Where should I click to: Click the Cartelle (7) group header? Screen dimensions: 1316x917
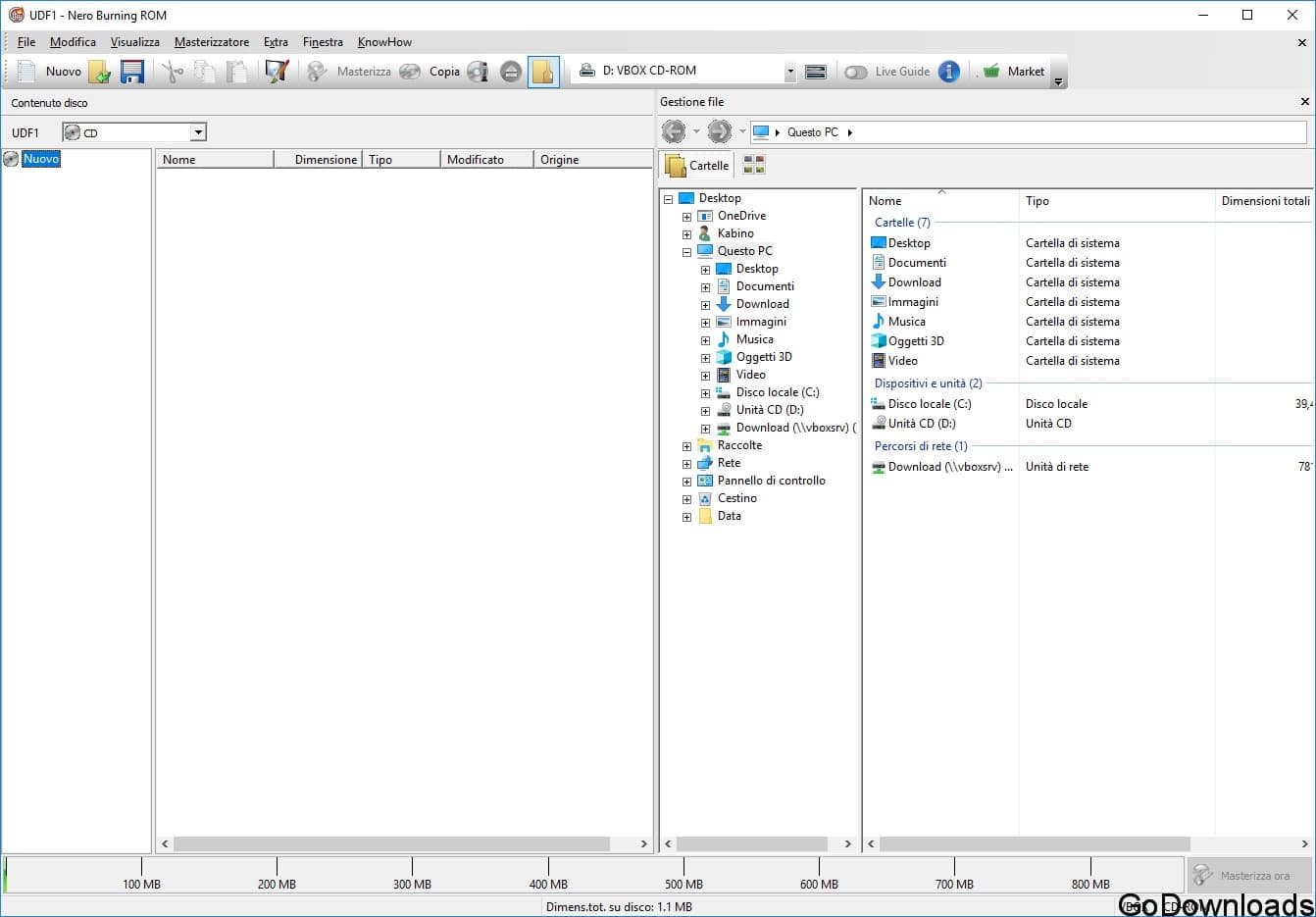[902, 223]
